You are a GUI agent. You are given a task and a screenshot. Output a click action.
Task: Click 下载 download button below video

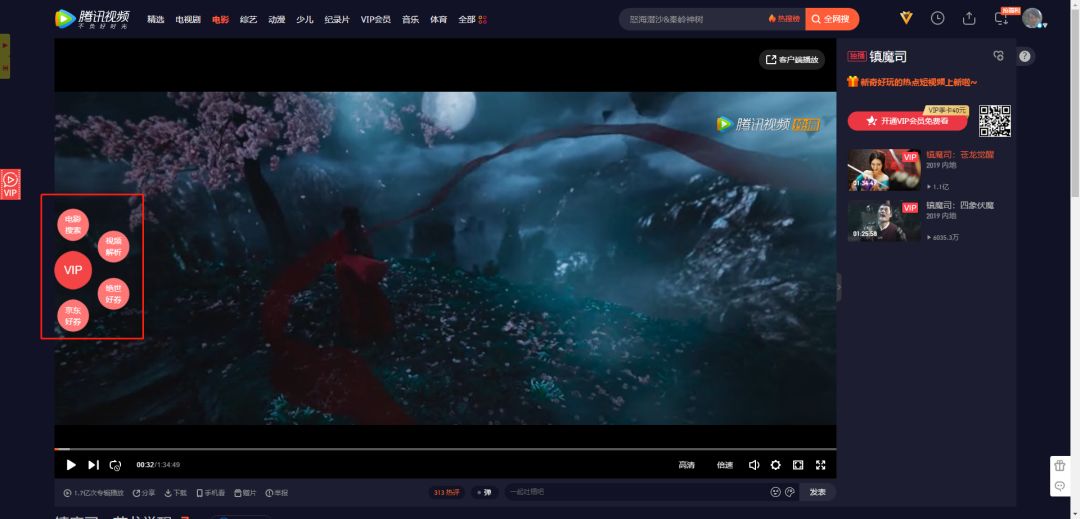176,493
